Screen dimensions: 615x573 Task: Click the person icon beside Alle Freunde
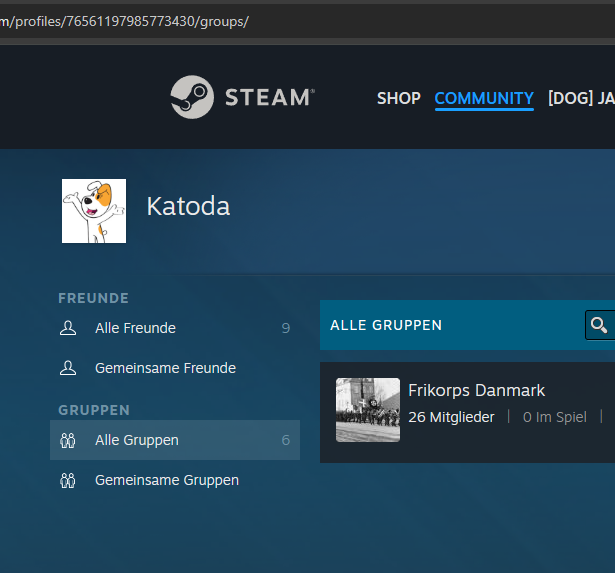tap(68, 328)
